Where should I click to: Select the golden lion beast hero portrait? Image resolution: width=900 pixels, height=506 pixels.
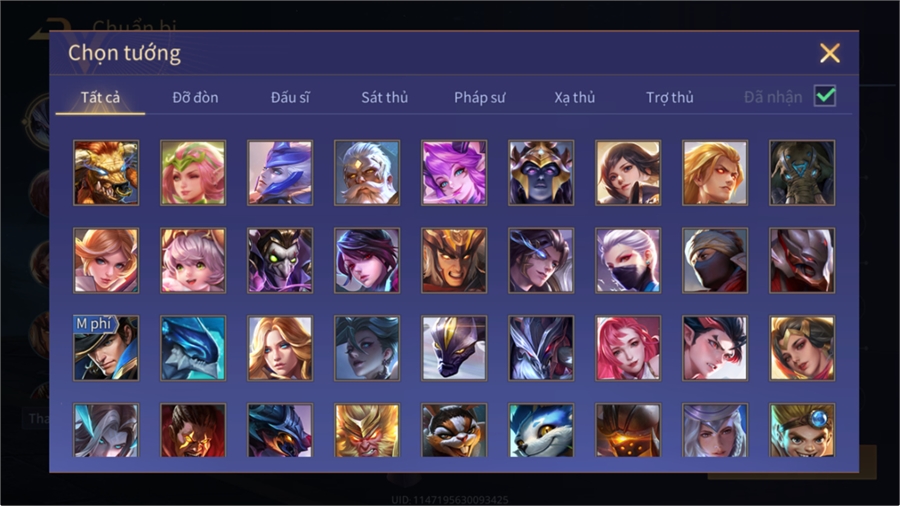(x=106, y=173)
